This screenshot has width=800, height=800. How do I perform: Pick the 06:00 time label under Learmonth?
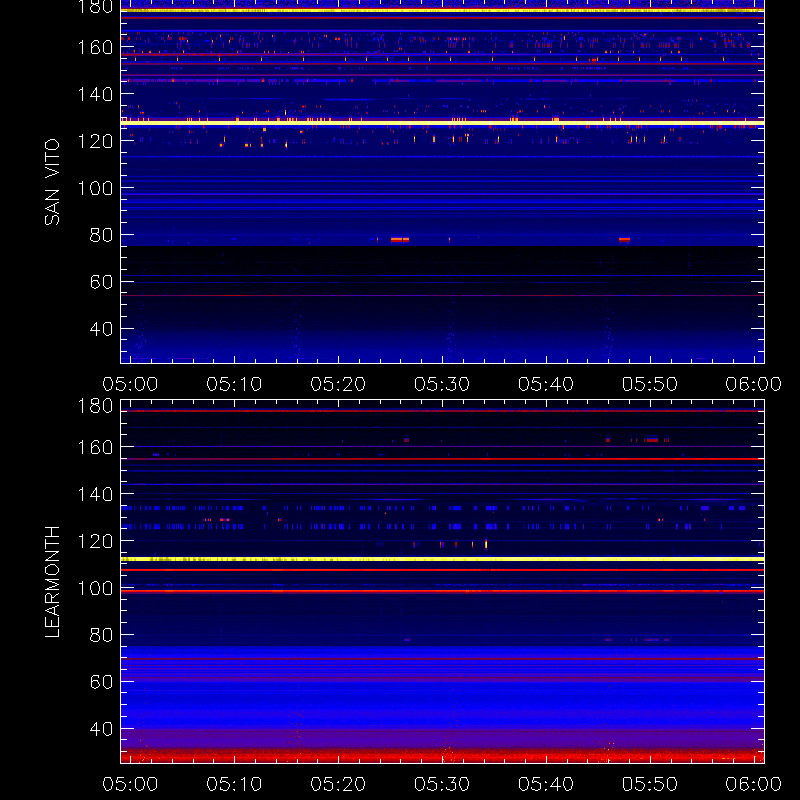(x=754, y=784)
